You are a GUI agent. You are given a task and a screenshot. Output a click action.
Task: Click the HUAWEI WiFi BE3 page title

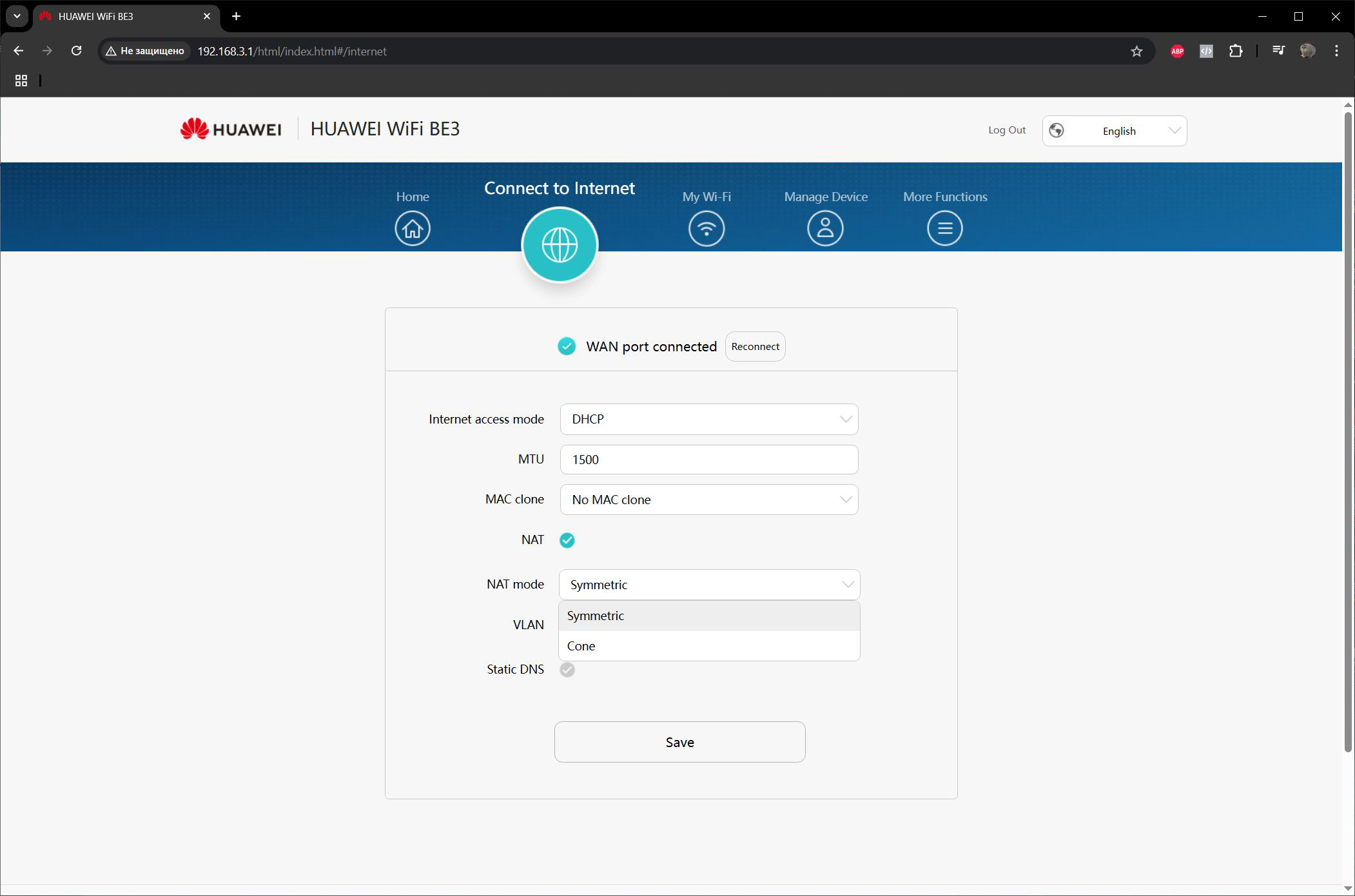tap(385, 129)
